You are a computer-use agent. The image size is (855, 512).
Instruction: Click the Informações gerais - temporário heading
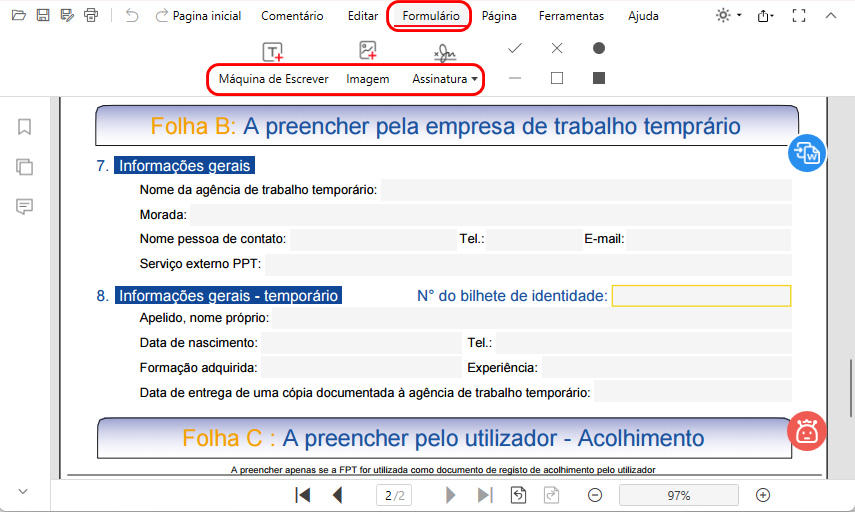click(228, 296)
